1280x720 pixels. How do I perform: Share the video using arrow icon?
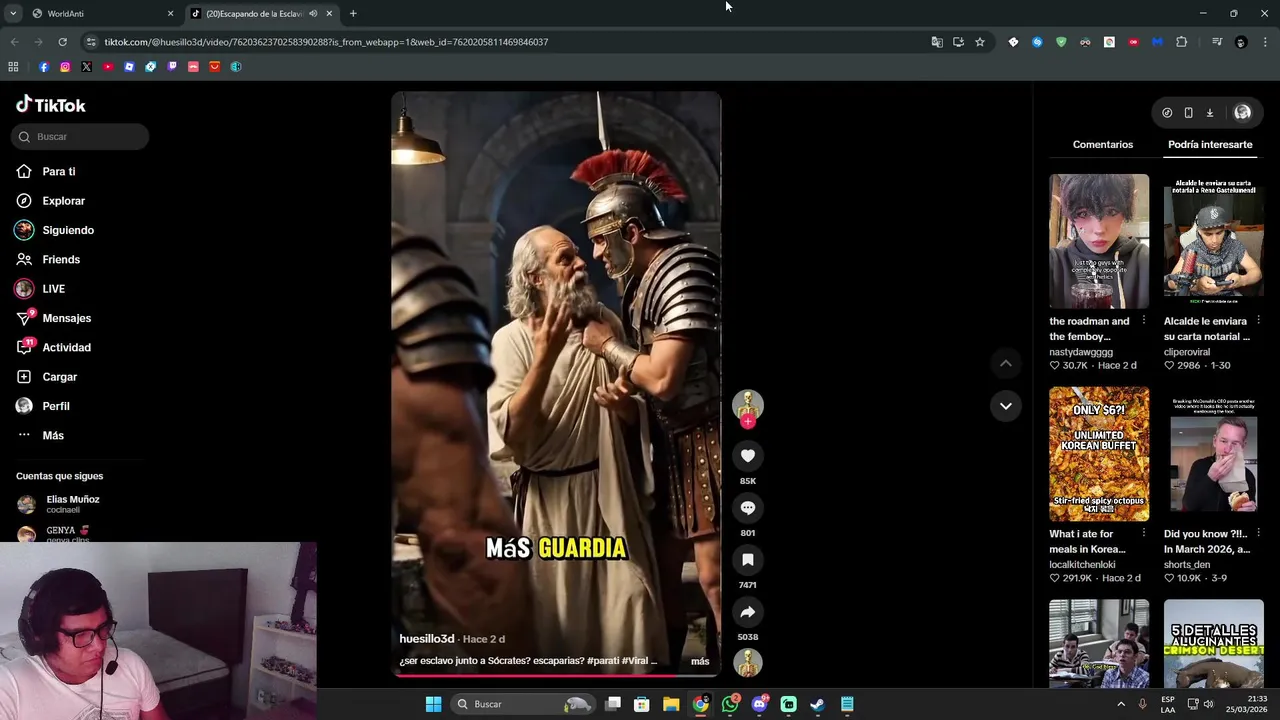(747, 612)
